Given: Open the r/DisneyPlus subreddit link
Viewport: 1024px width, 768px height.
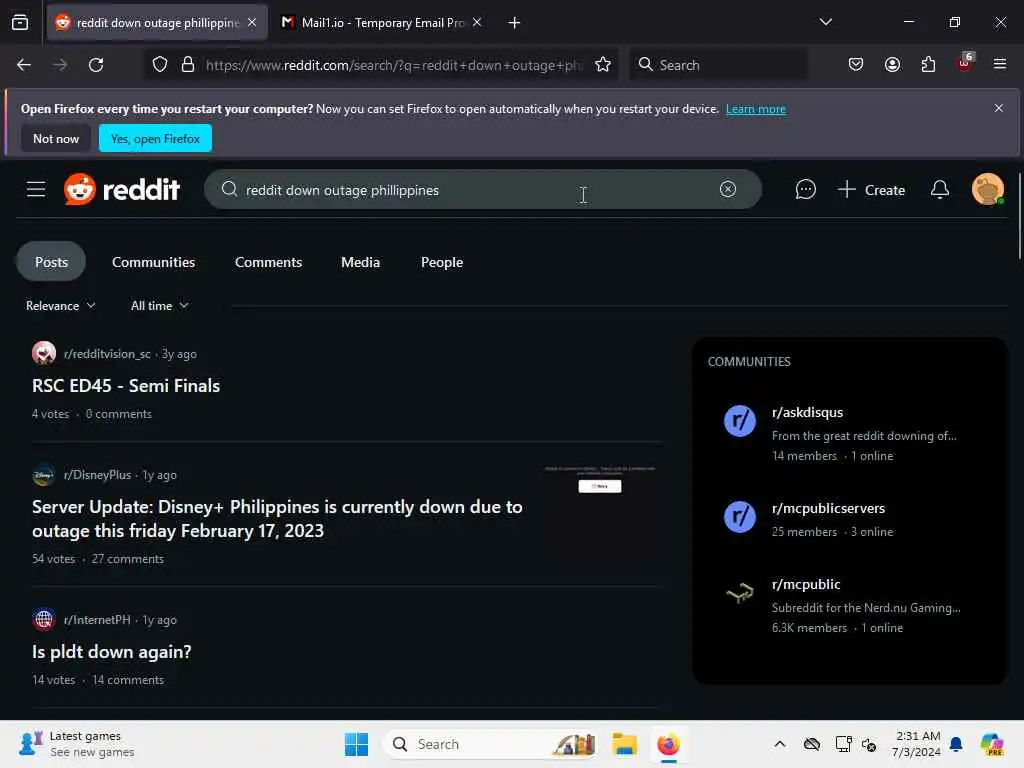Looking at the screenshot, I should 97,475.
